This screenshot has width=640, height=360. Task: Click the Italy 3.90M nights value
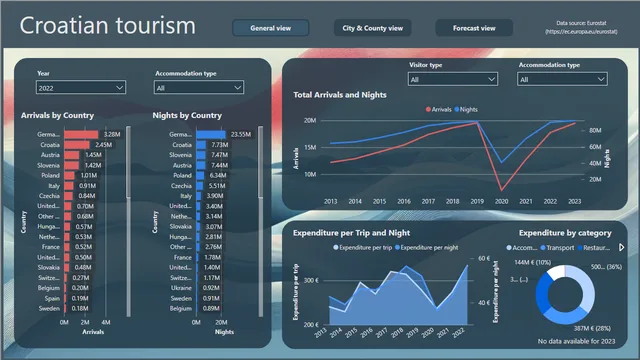click(215, 196)
